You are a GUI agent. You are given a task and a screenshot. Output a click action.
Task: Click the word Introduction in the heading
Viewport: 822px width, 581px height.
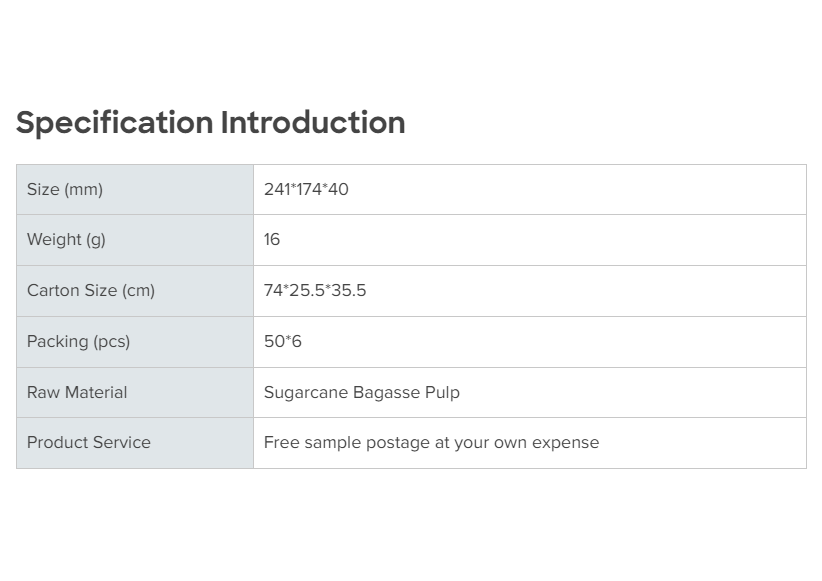313,123
